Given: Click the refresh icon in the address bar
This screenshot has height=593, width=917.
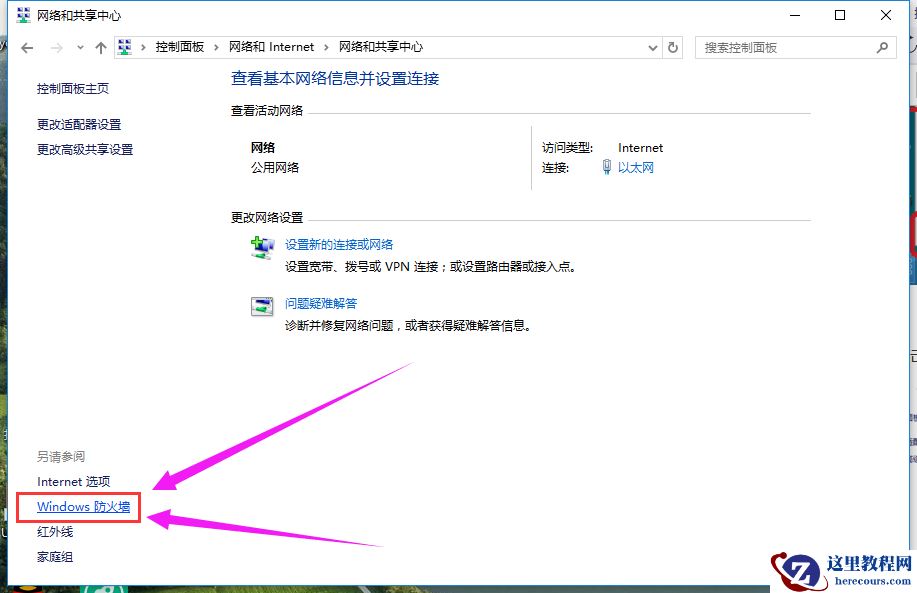Looking at the screenshot, I should click(671, 47).
